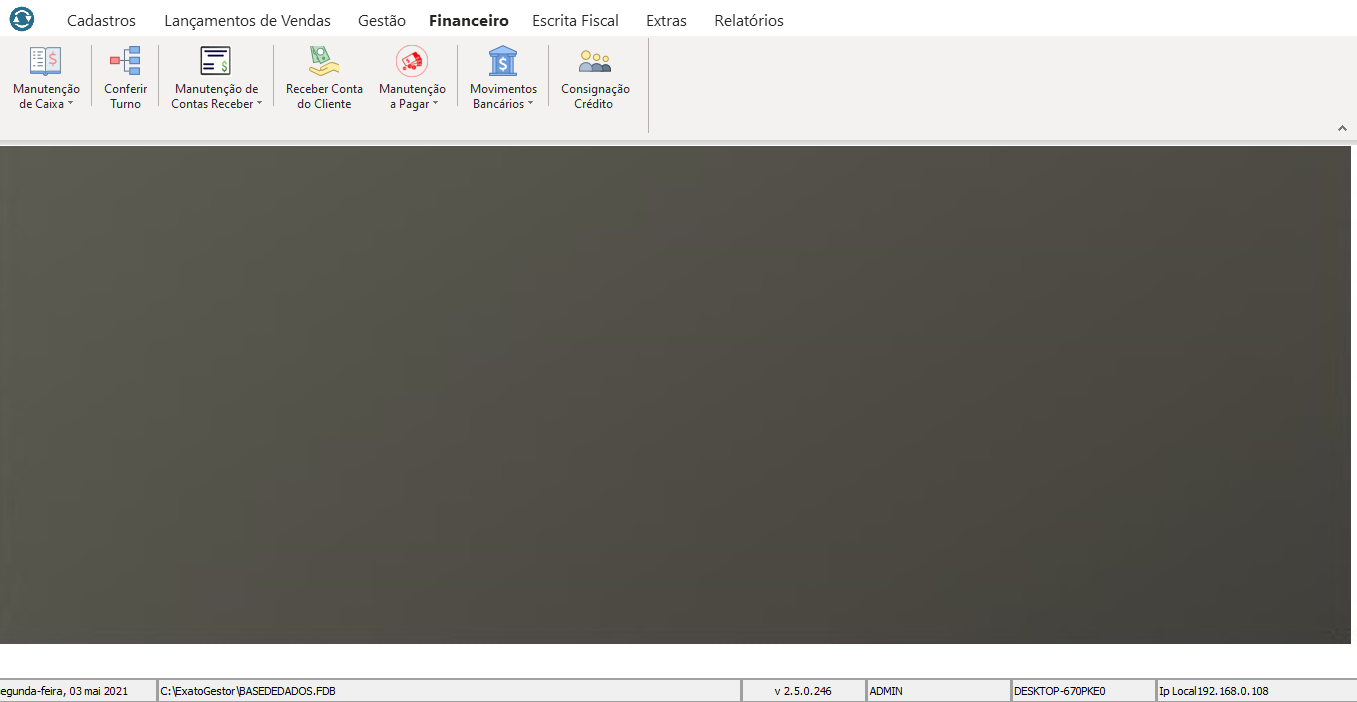
Task: Click the Movimentos Bancários bank icon
Action: click(x=503, y=61)
